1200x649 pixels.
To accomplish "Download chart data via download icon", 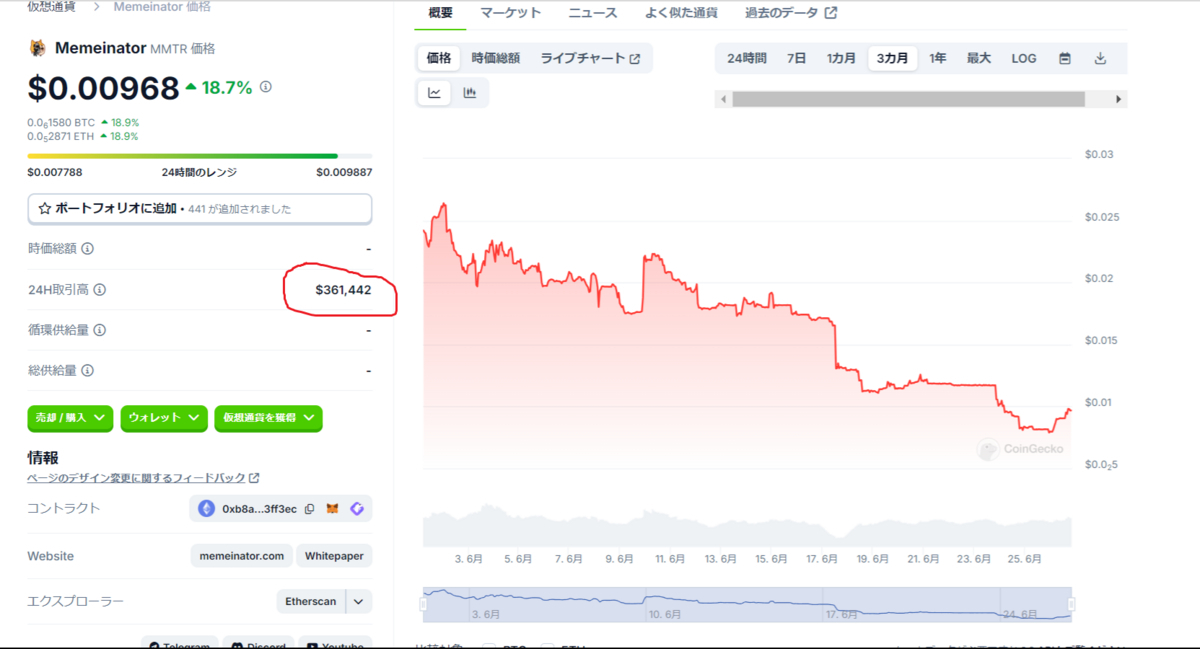I will pyautogui.click(x=1100, y=58).
